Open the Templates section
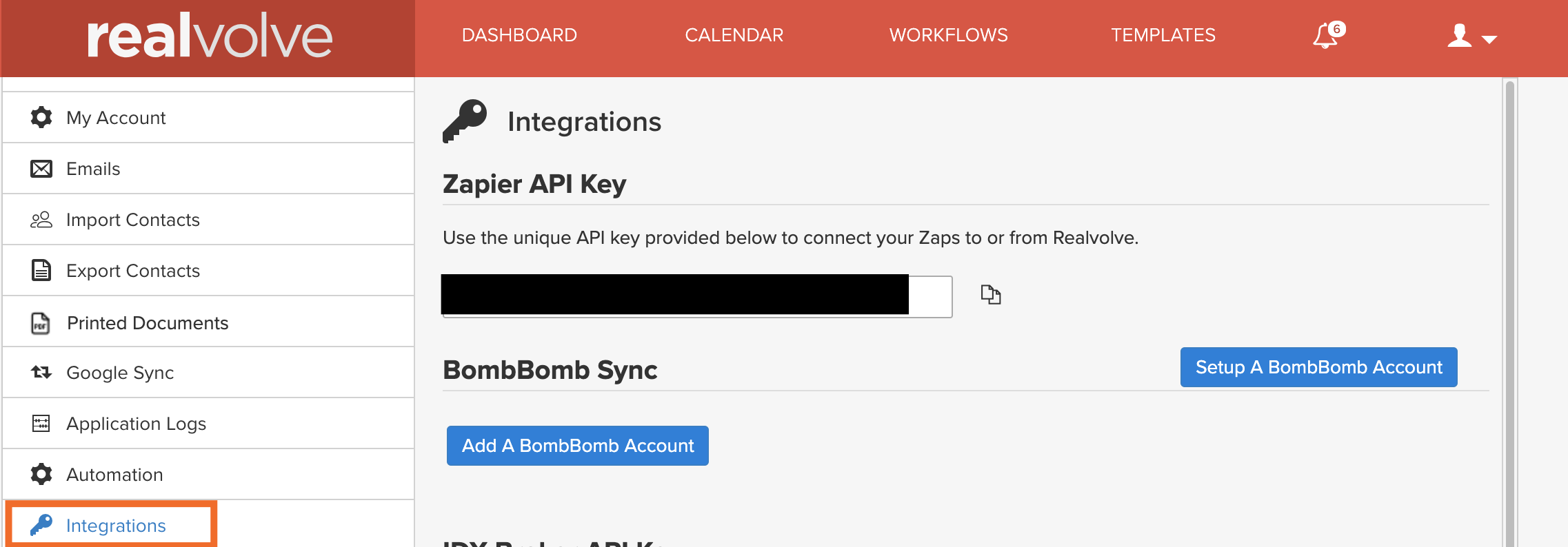Screen dimensions: 1568x547 pyautogui.click(x=1163, y=35)
